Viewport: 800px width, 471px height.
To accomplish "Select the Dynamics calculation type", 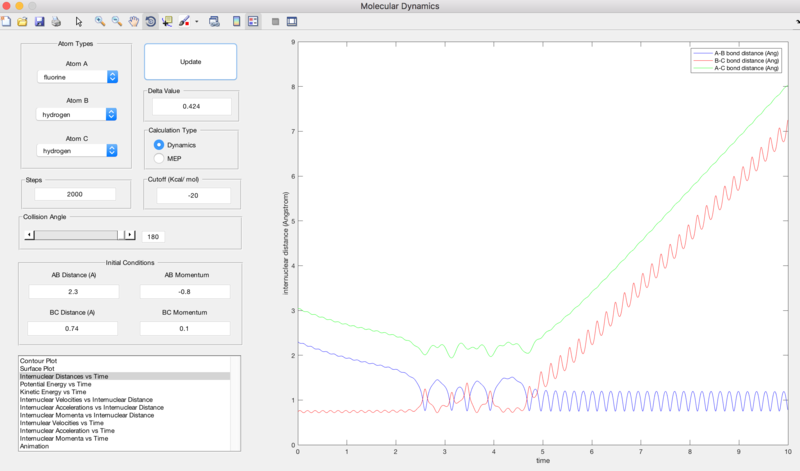I will 158,145.
